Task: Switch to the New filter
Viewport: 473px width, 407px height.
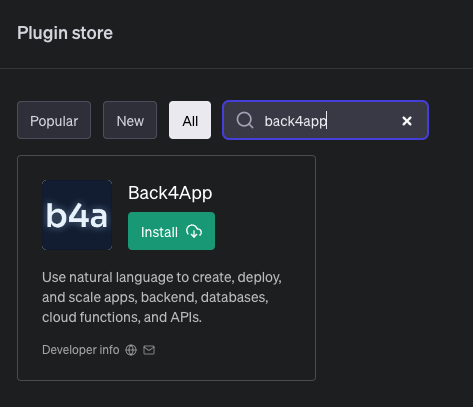Action: 130,120
